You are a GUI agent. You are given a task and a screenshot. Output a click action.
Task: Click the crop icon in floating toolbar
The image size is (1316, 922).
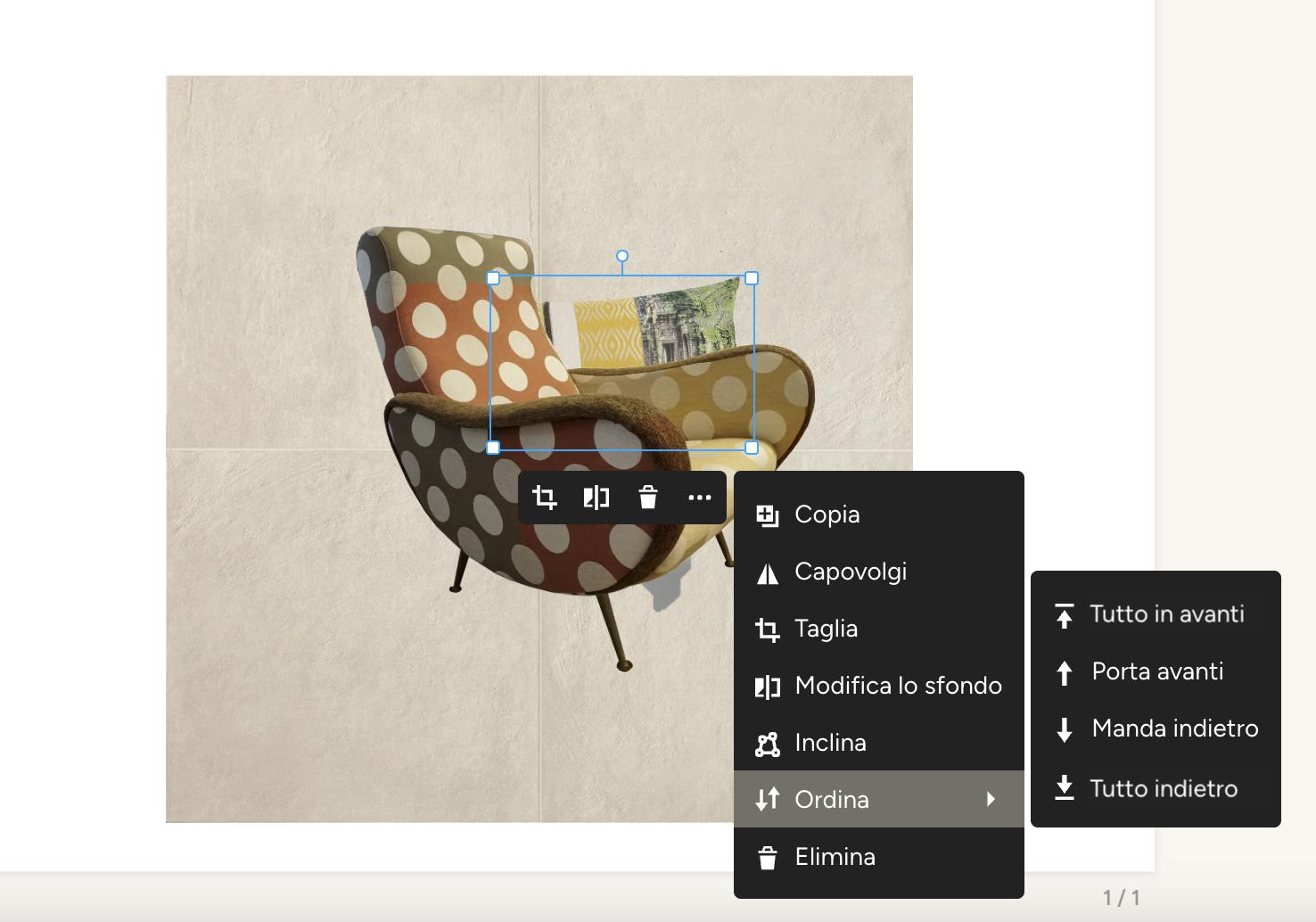(544, 498)
